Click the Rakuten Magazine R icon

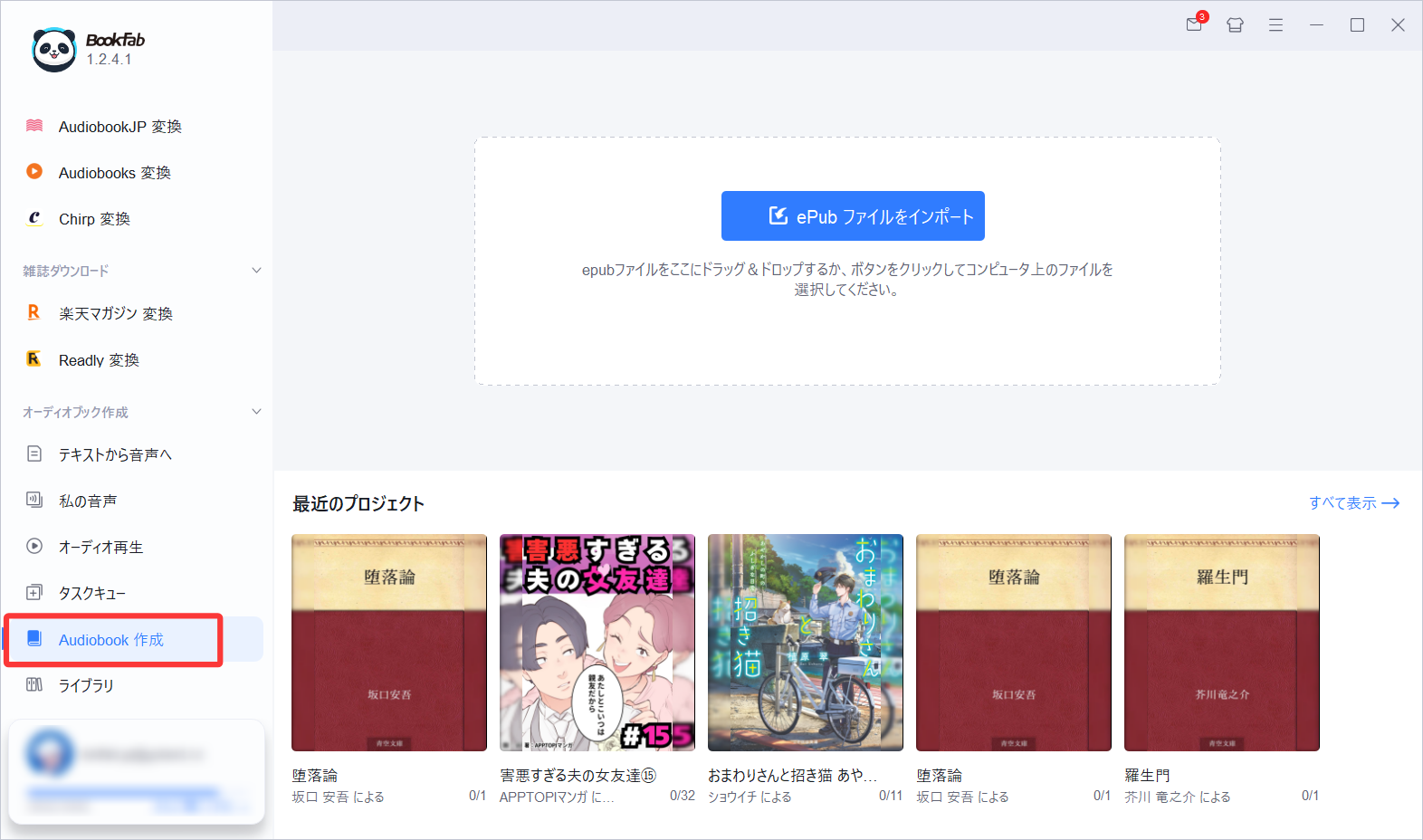click(x=33, y=312)
